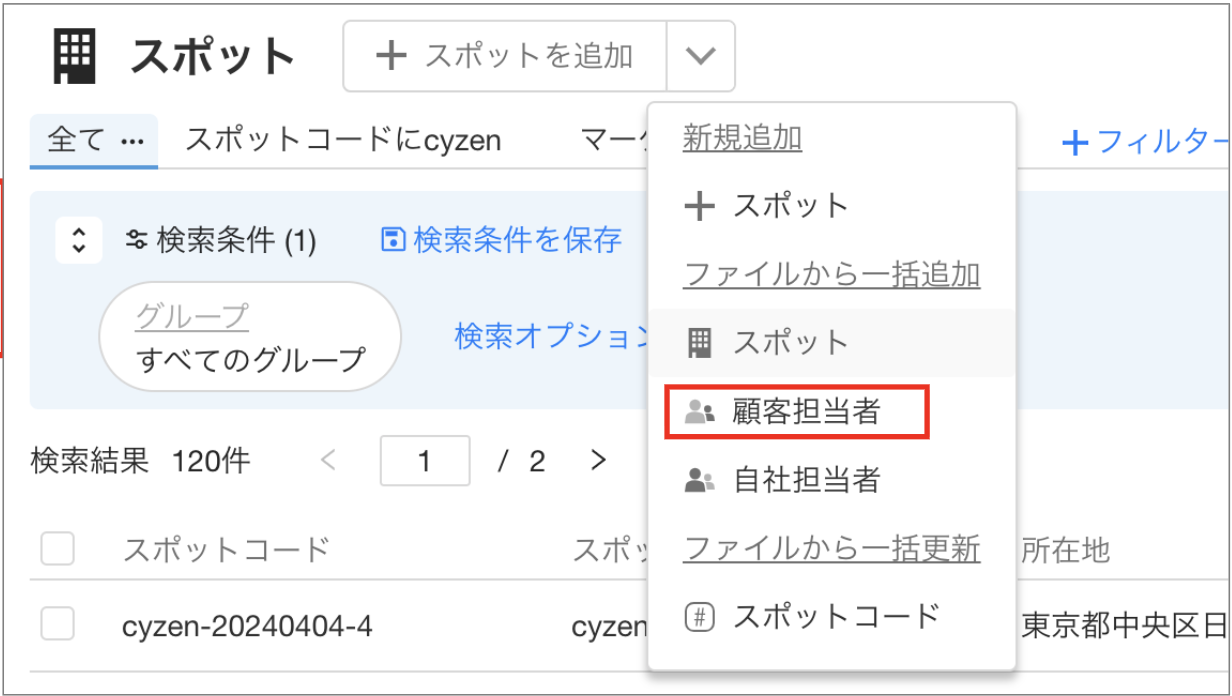This screenshot has height=696, width=1232.
Task: Collapse the search conditions panel toggle
Action: coord(79,240)
